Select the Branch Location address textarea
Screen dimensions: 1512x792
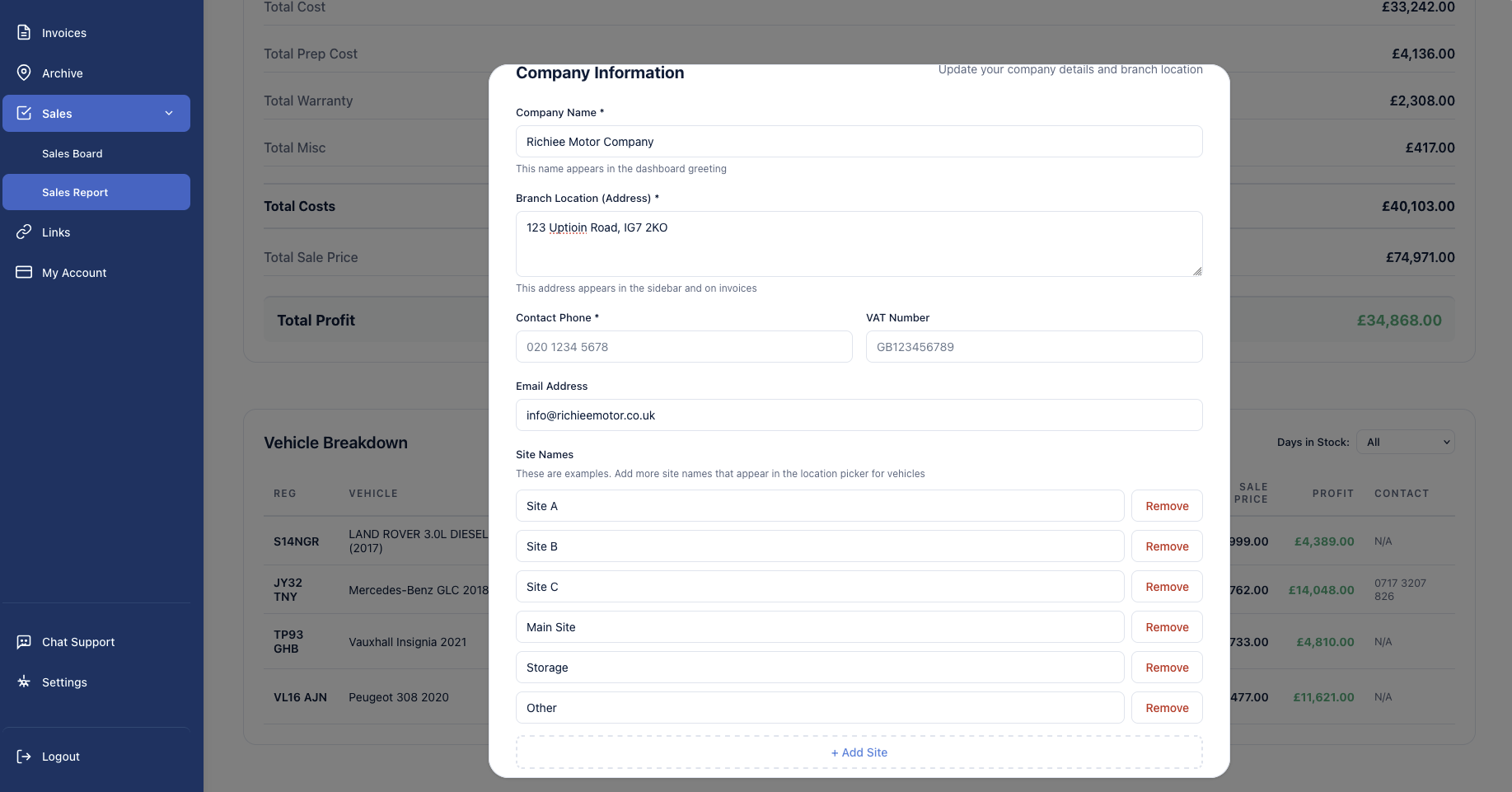[859, 243]
